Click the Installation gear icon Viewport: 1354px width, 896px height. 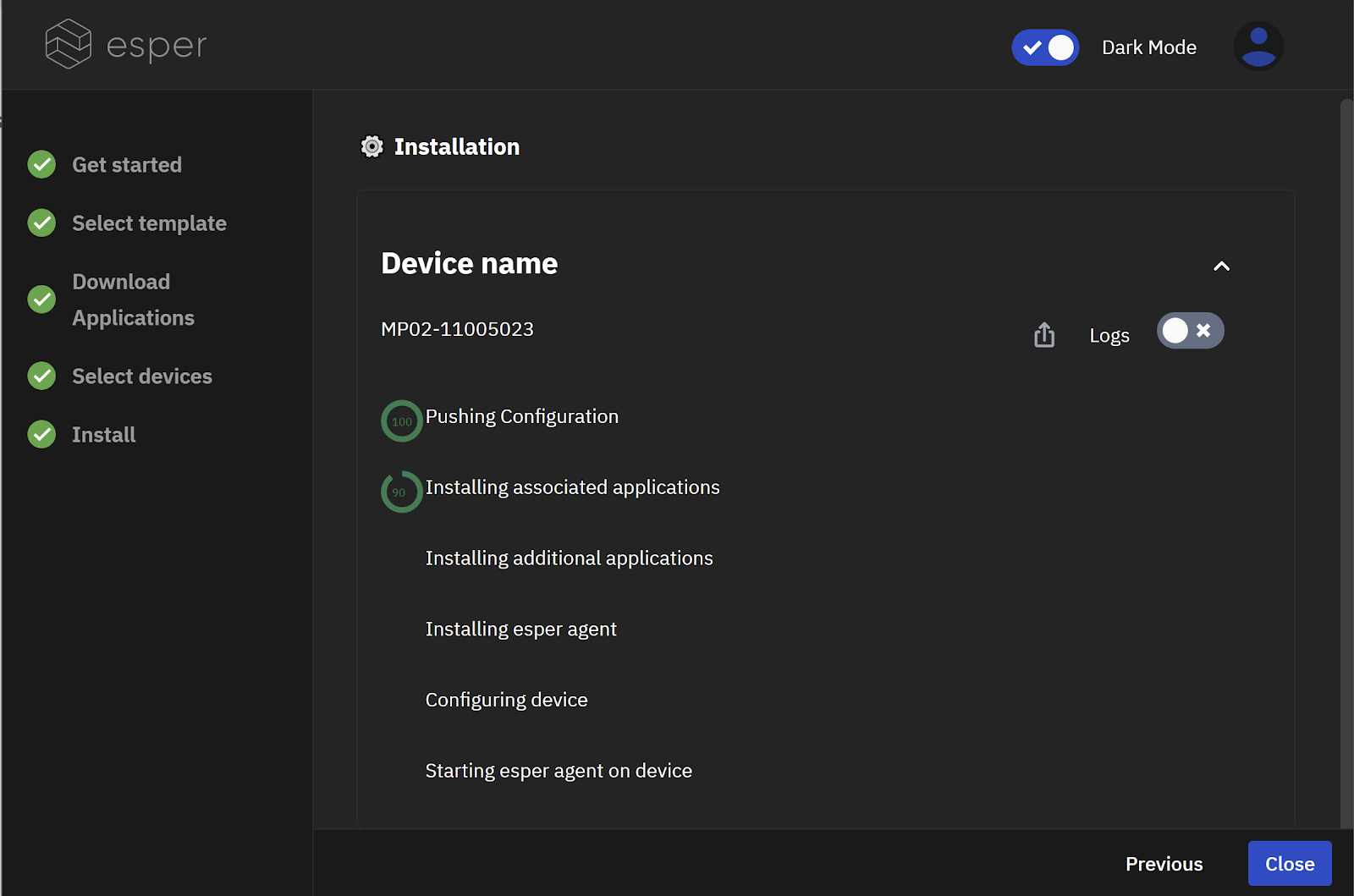click(372, 146)
